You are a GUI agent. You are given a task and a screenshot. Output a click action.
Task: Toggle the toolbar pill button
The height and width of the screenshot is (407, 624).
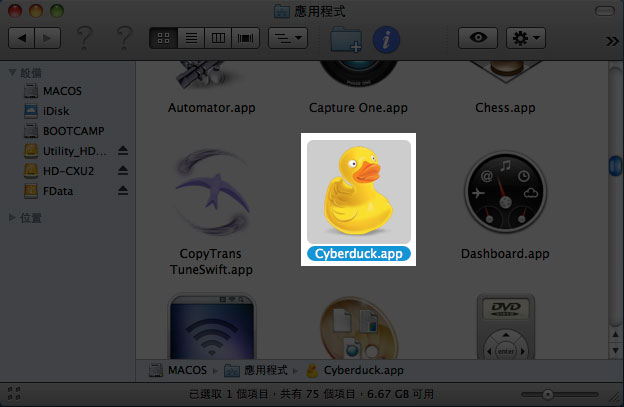click(605, 11)
